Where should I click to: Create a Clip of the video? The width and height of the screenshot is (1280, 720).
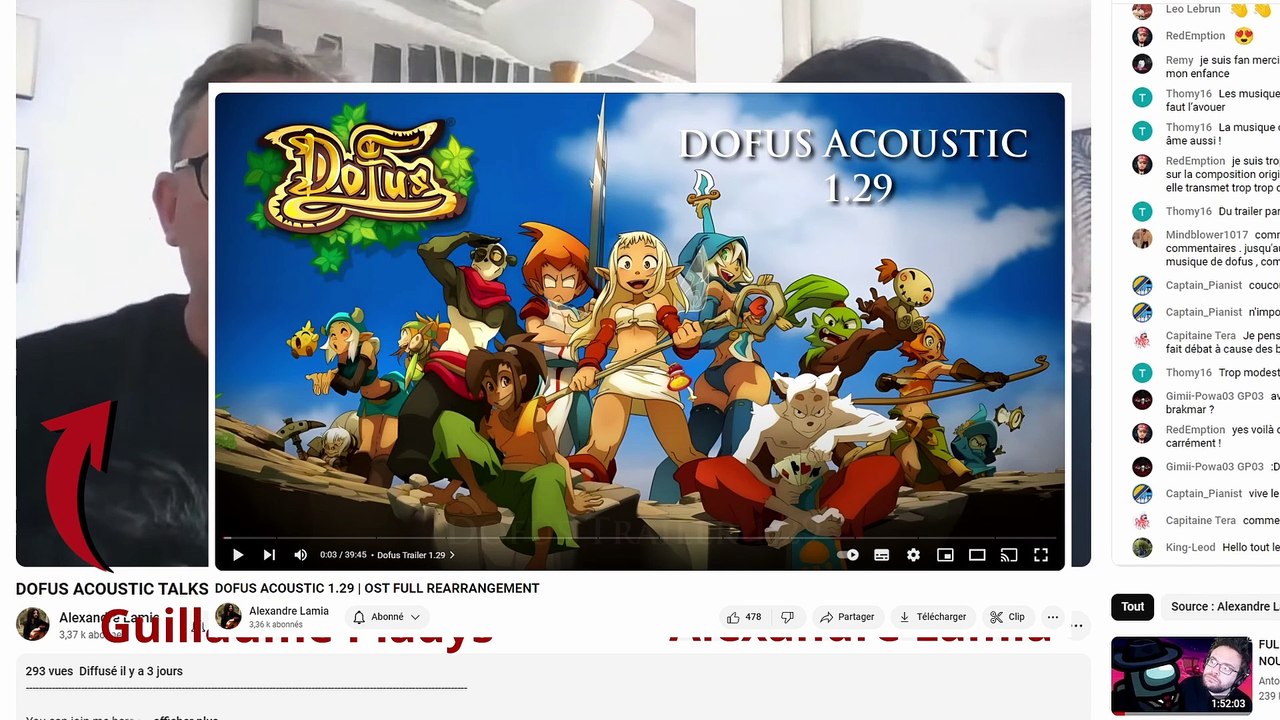tap(1007, 617)
